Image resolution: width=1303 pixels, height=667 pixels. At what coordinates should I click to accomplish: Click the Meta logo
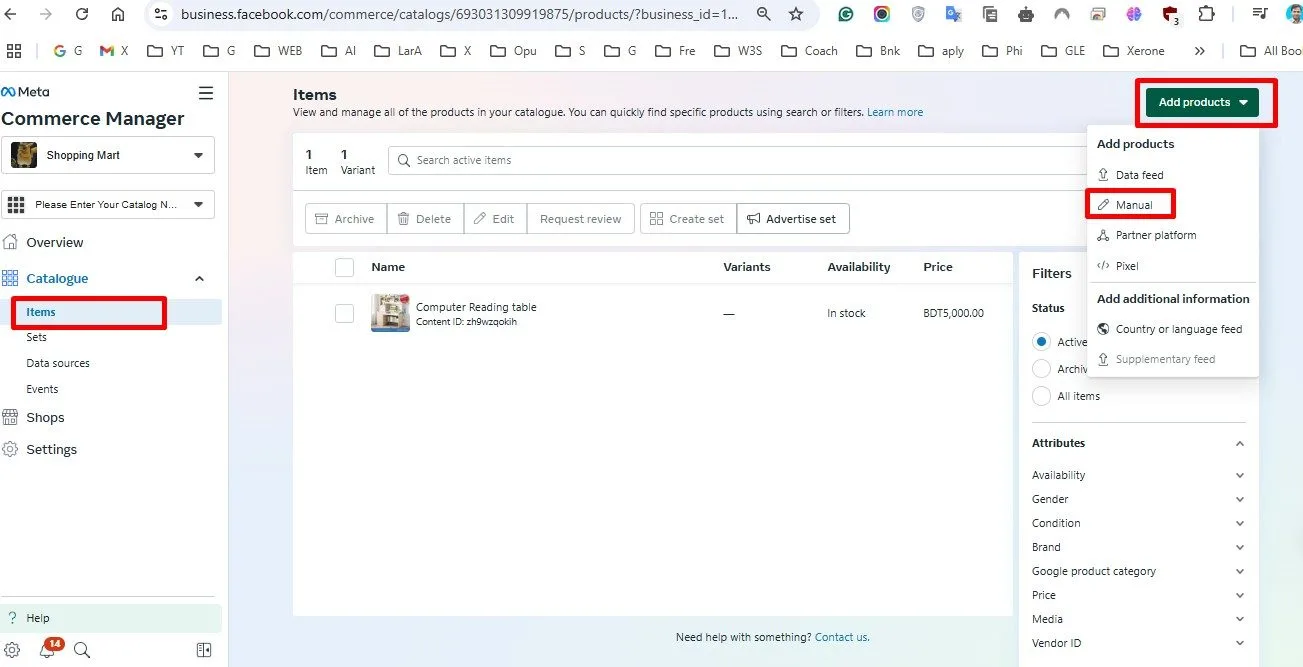pyautogui.click(x=25, y=92)
